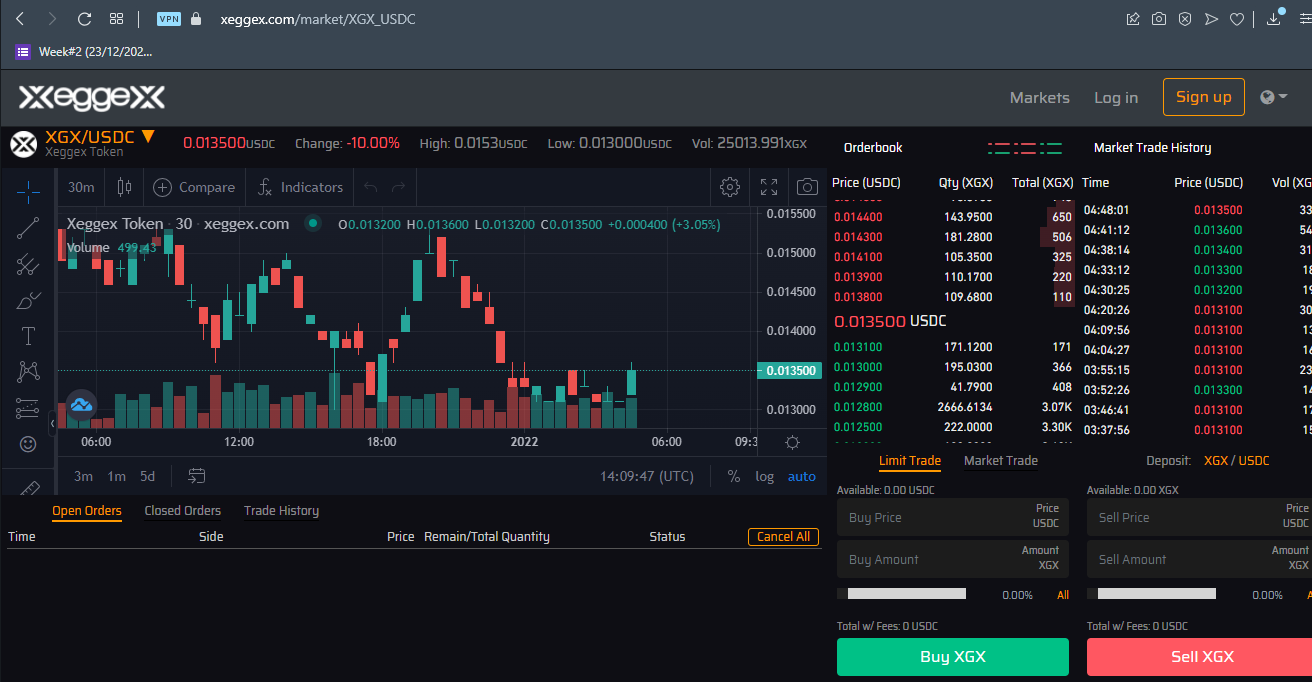
Task: Open timezone menu at 14:09:47 (UTC)
Action: click(647, 476)
